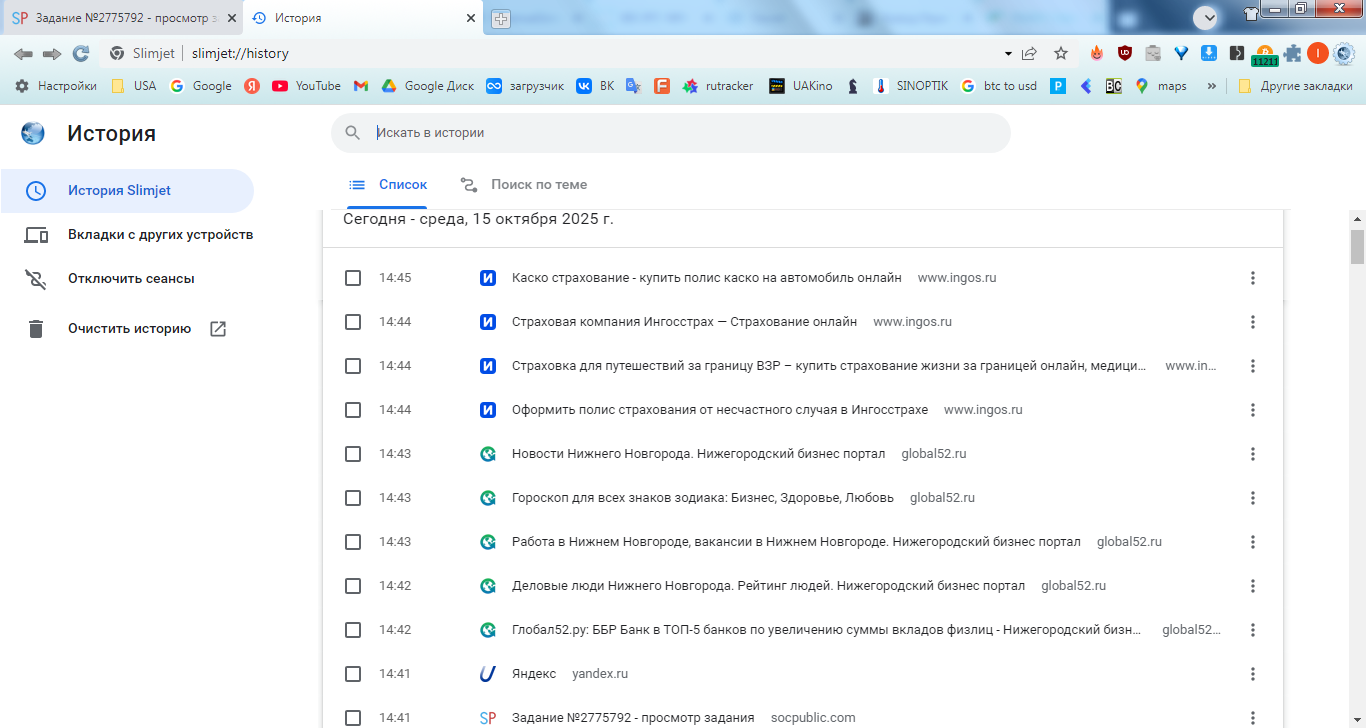Expand the address bar dropdown arrow
The image size is (1366, 728).
[x=1007, y=54]
